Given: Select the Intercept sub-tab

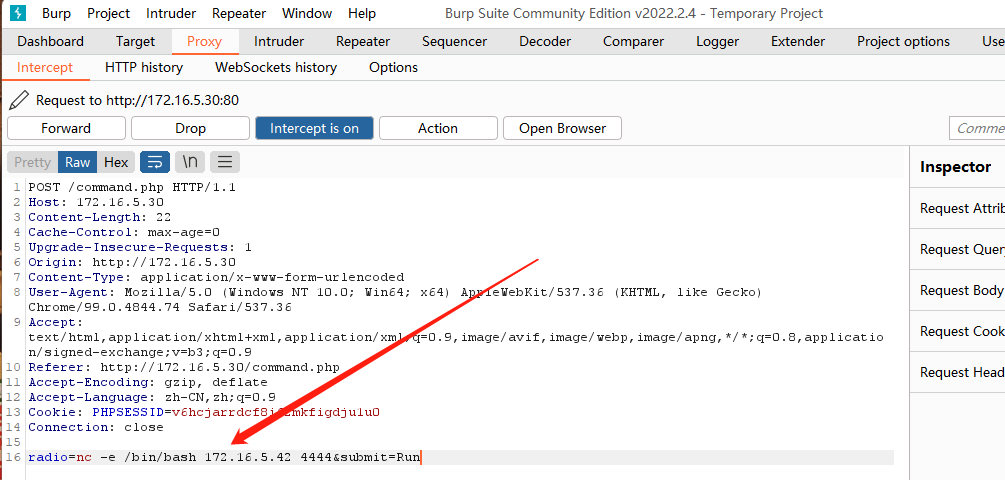Looking at the screenshot, I should (x=45, y=67).
